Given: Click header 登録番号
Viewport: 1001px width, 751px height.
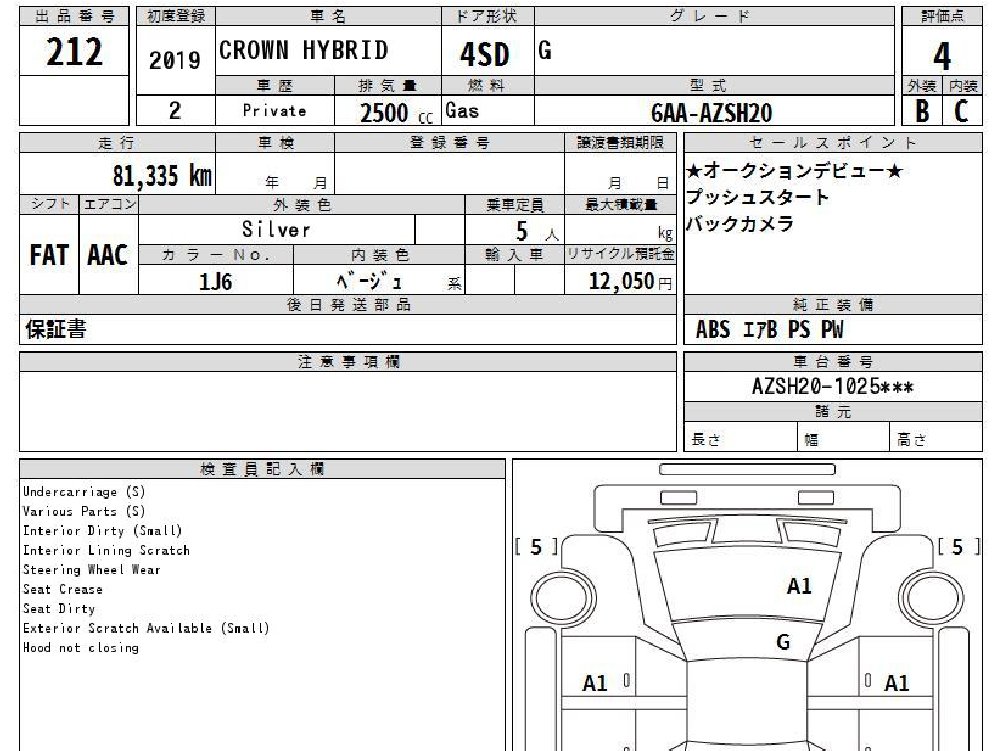Looking at the screenshot, I should pos(449,143).
